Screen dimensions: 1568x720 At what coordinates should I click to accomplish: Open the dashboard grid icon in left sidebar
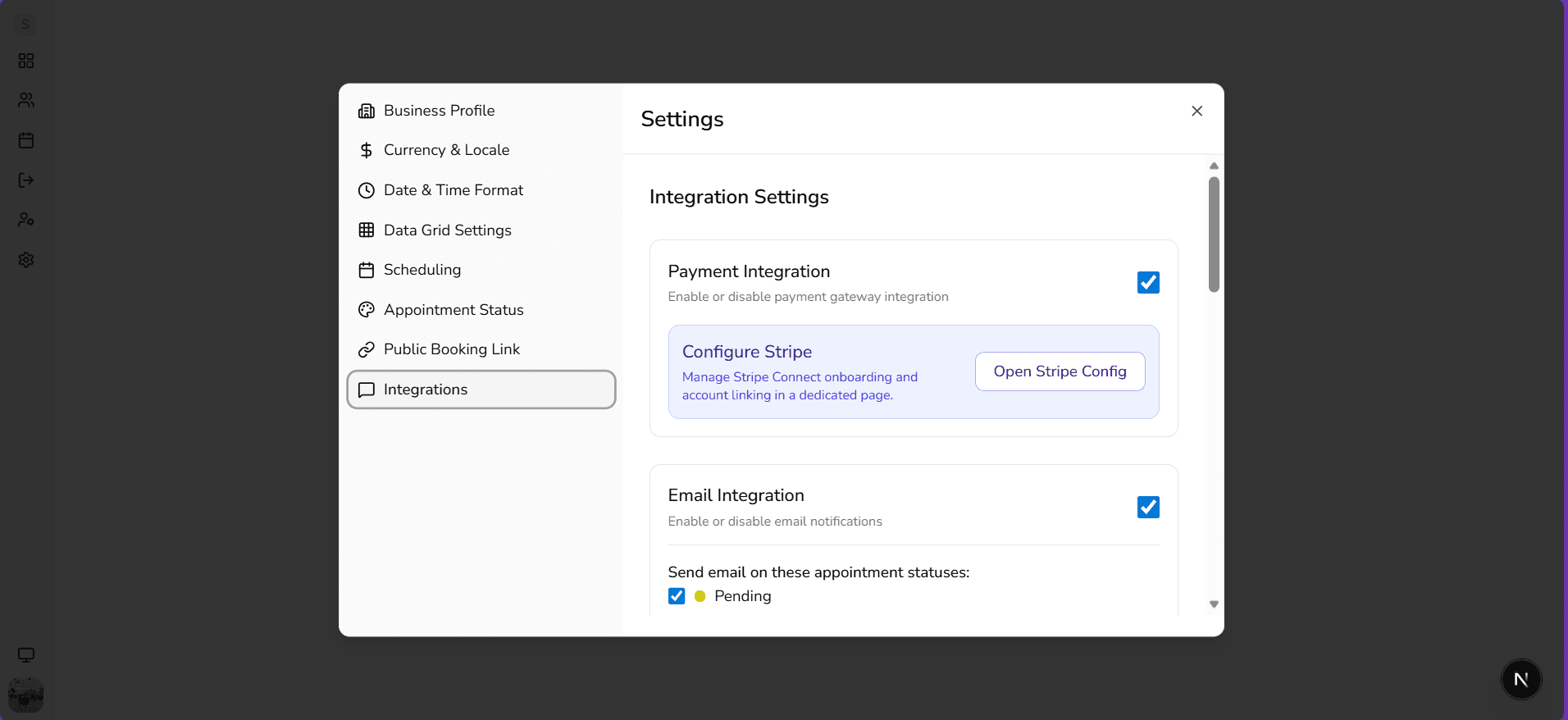click(x=26, y=61)
